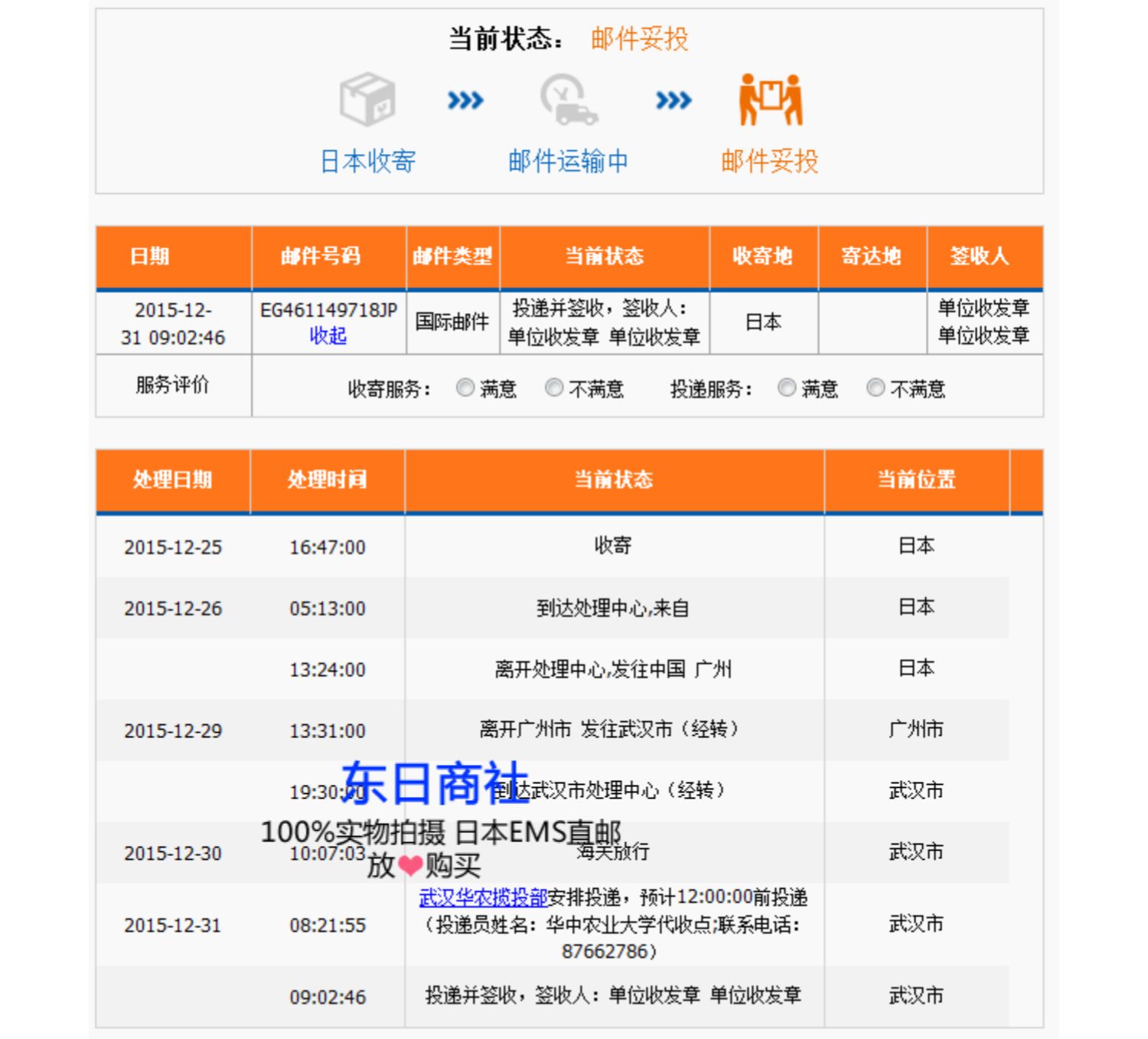Click the orange parcel handover icon
Image resolution: width=1148 pixels, height=1039 pixels.
(770, 100)
